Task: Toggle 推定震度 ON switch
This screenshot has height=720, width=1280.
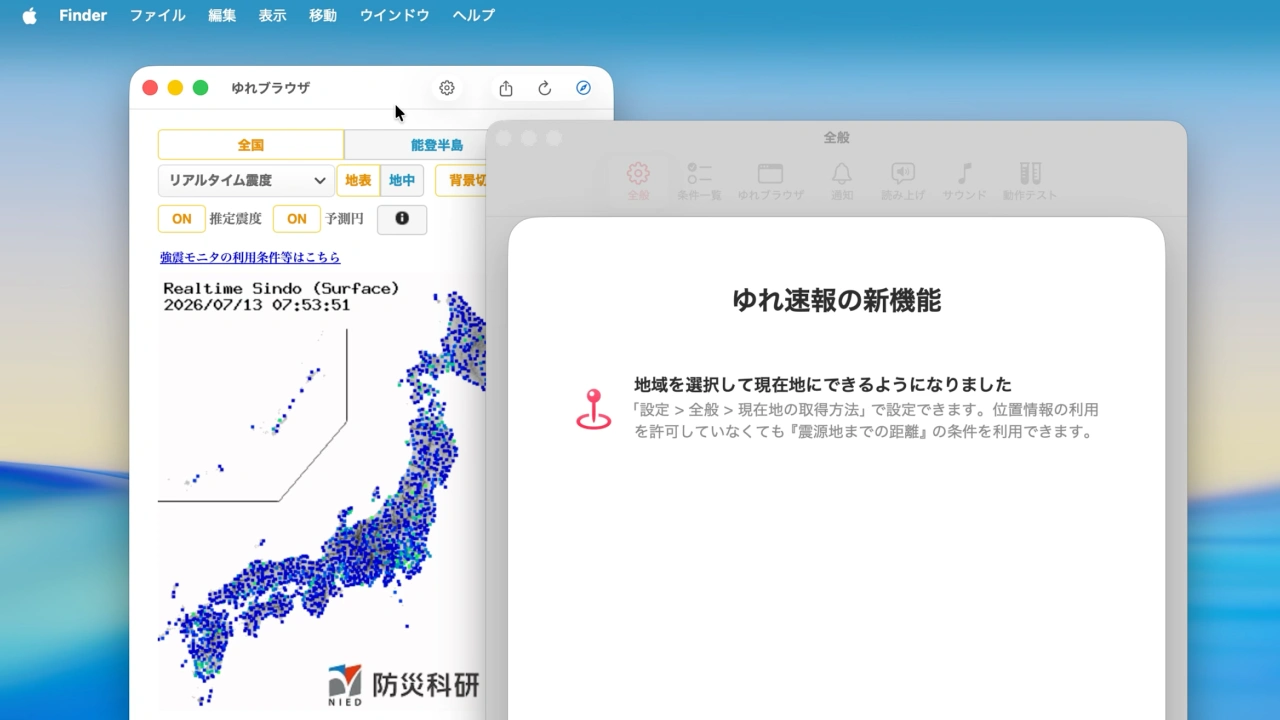Action: (x=182, y=219)
